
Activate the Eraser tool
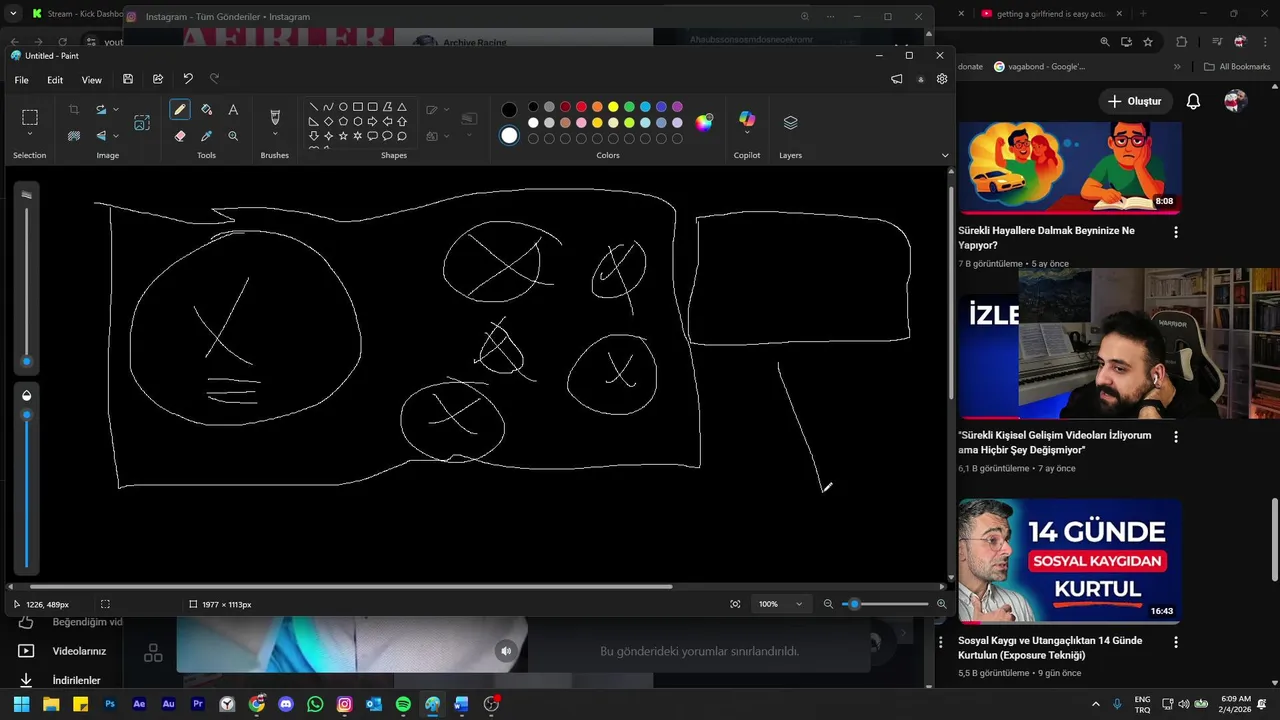(x=180, y=136)
